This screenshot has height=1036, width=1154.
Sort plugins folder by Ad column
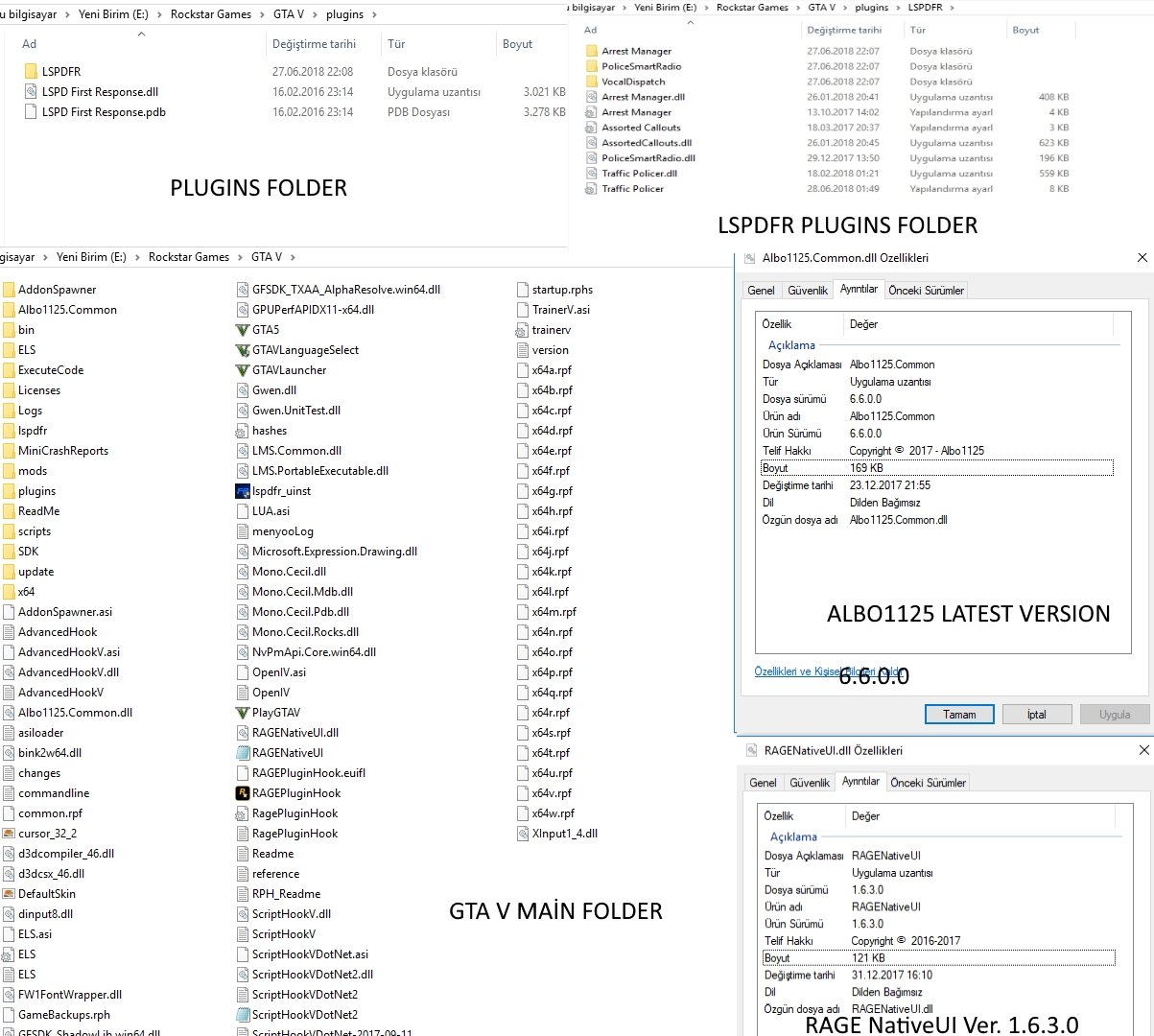(30, 44)
